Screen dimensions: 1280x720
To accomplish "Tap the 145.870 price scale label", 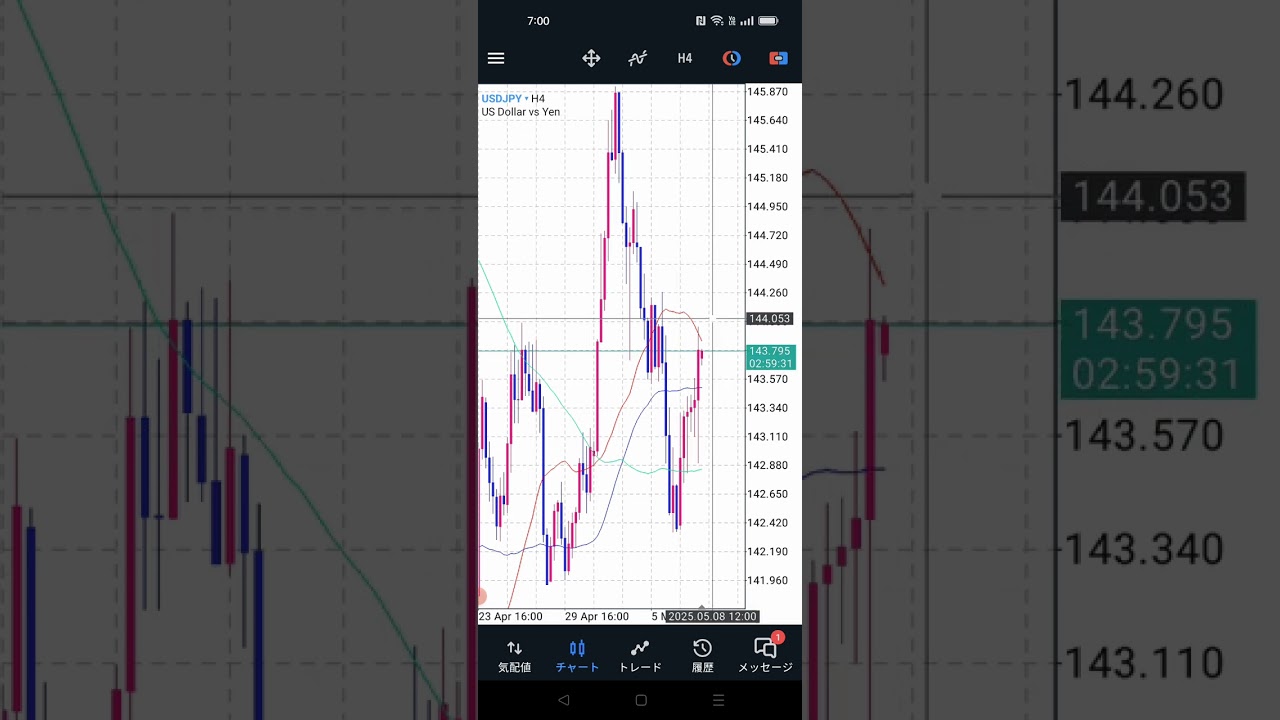I will point(768,92).
